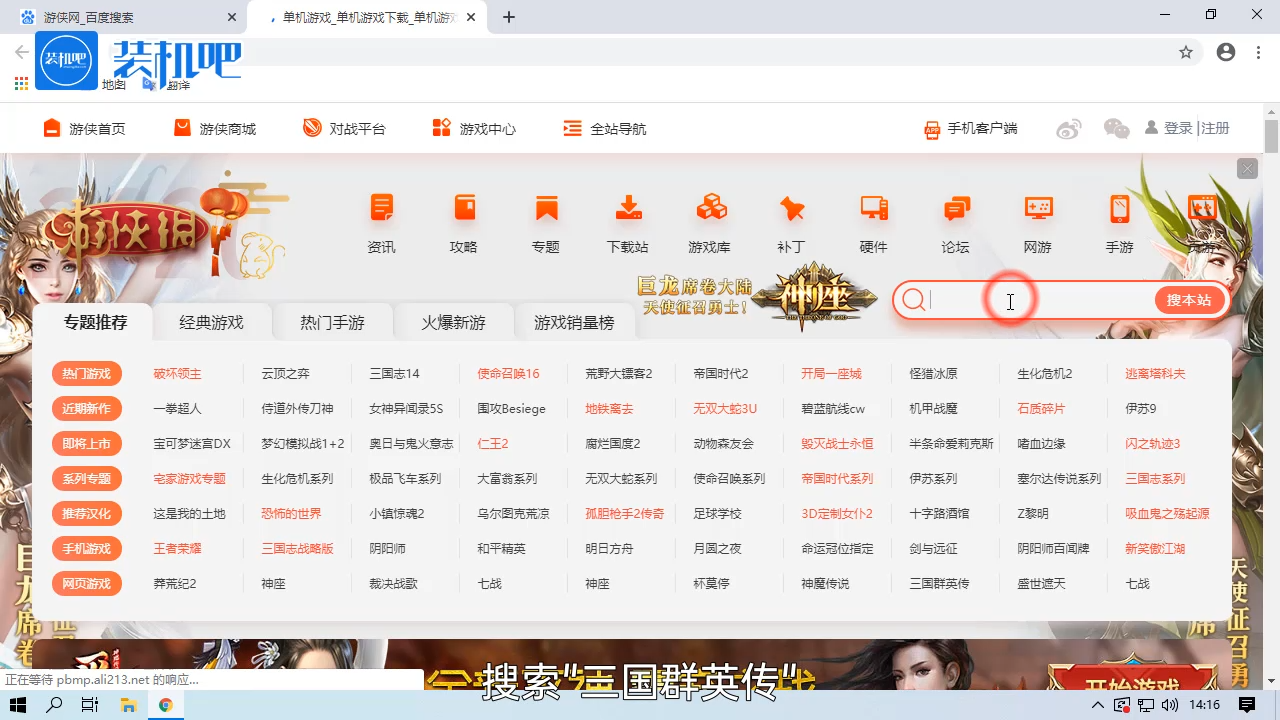Click the Weibo share icon near login
The width and height of the screenshot is (1280, 720).
tap(1068, 128)
